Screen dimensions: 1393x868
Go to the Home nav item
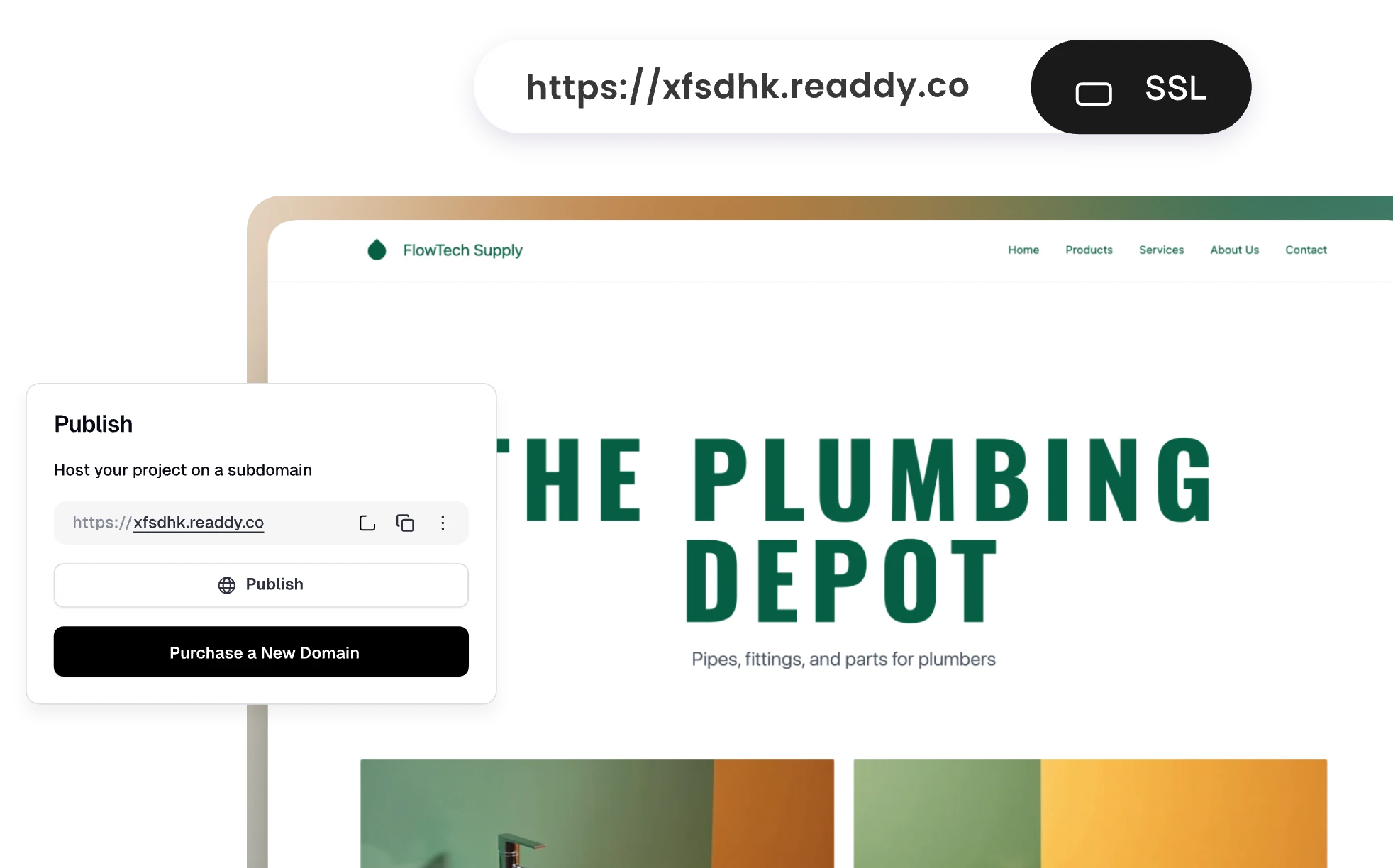coord(1023,250)
